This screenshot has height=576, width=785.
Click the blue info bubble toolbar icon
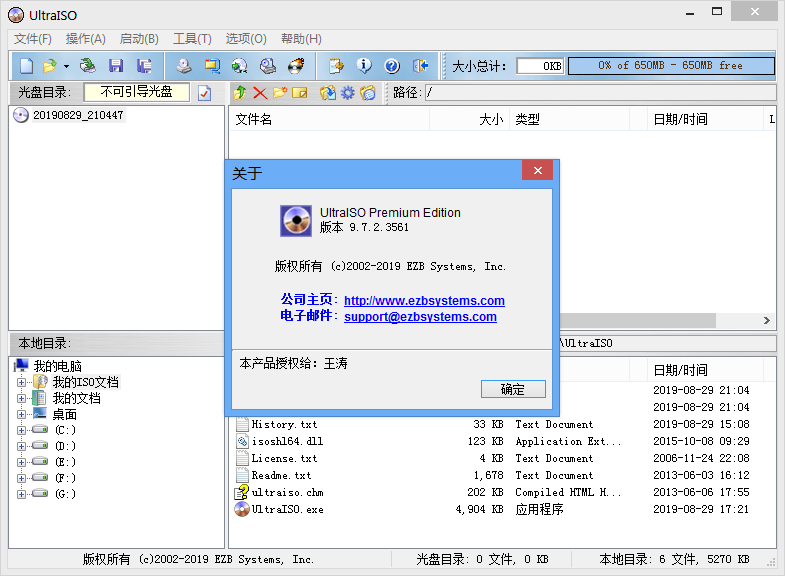pos(364,66)
